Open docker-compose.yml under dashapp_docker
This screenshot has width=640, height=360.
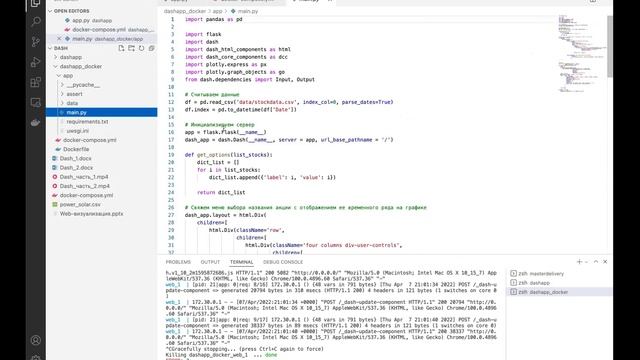tap(89, 140)
